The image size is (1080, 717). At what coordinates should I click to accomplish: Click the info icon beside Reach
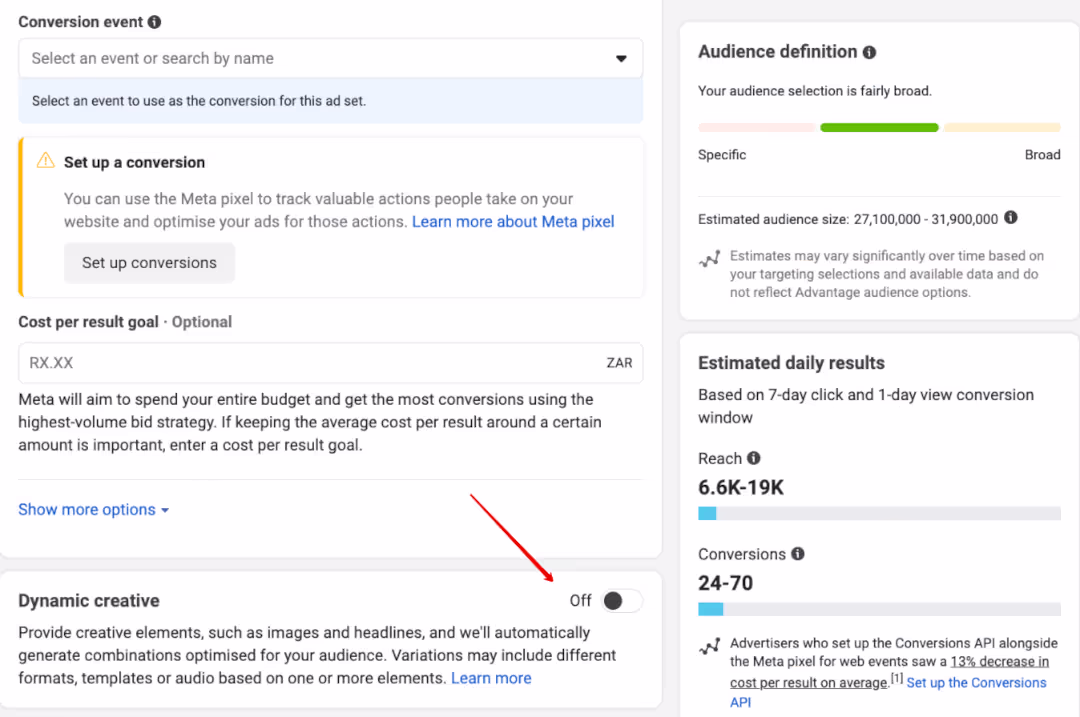[x=754, y=458]
